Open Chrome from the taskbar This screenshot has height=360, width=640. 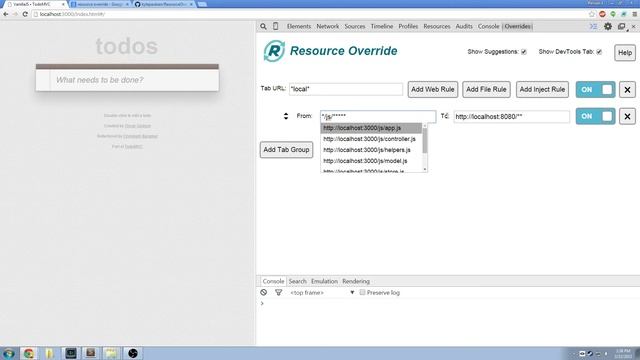tap(29, 353)
